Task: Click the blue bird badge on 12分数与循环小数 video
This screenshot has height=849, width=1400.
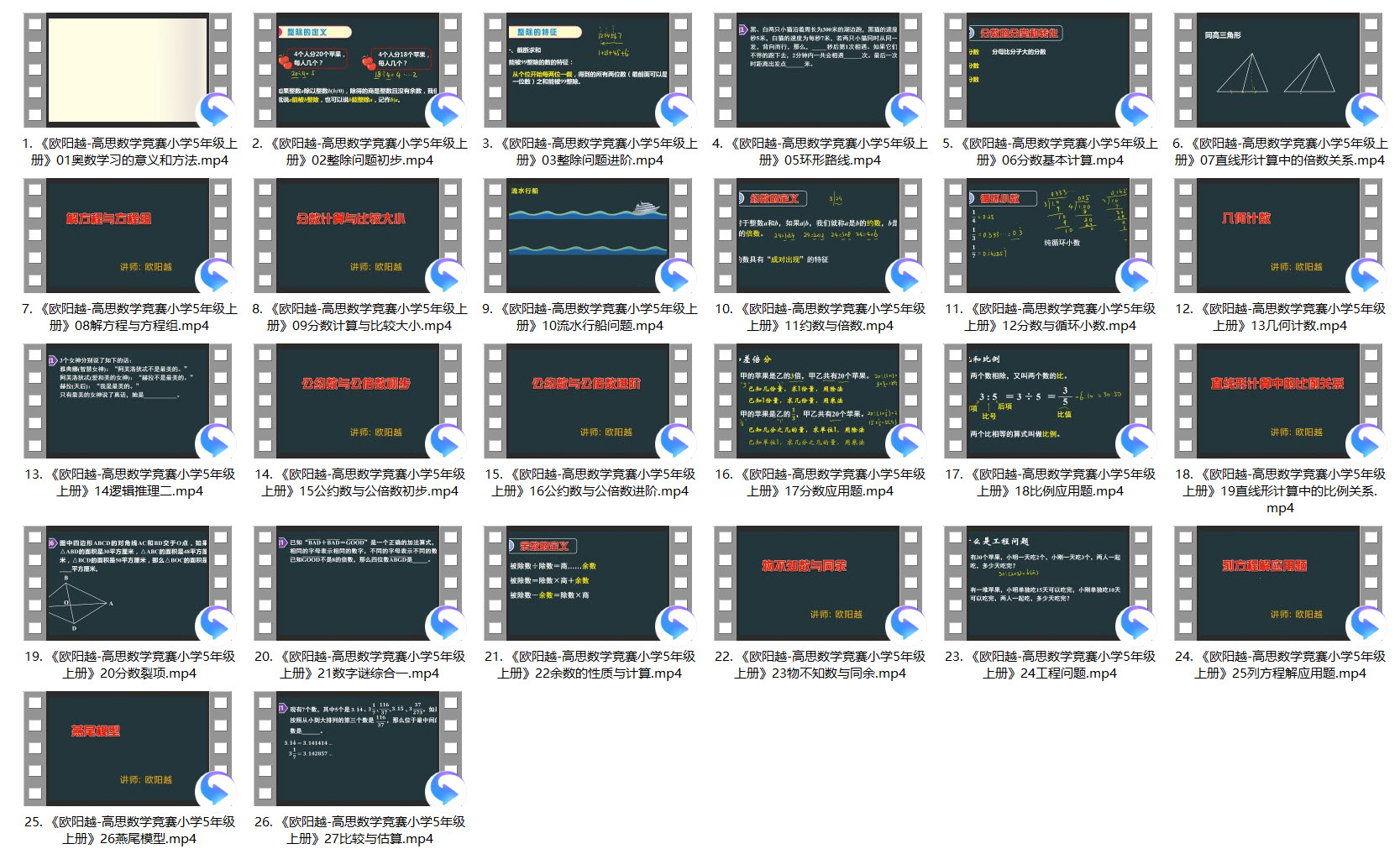Action: pos(1136,276)
